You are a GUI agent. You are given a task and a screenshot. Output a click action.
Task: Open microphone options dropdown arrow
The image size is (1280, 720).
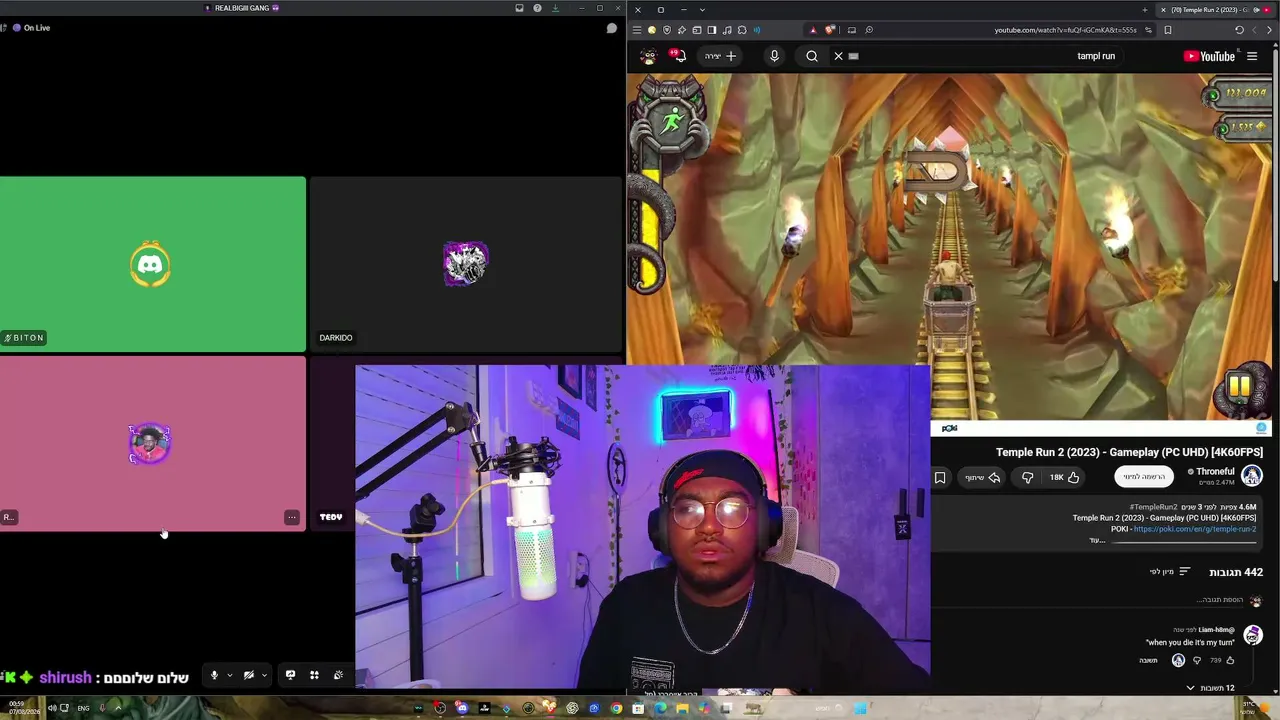(x=230, y=675)
